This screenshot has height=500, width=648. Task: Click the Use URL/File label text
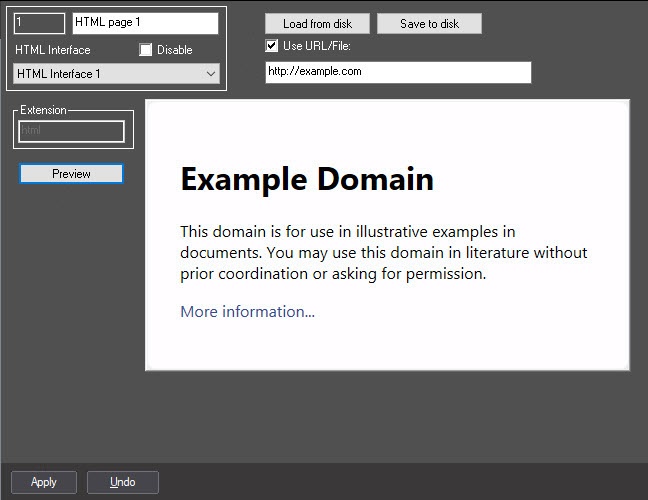point(317,45)
